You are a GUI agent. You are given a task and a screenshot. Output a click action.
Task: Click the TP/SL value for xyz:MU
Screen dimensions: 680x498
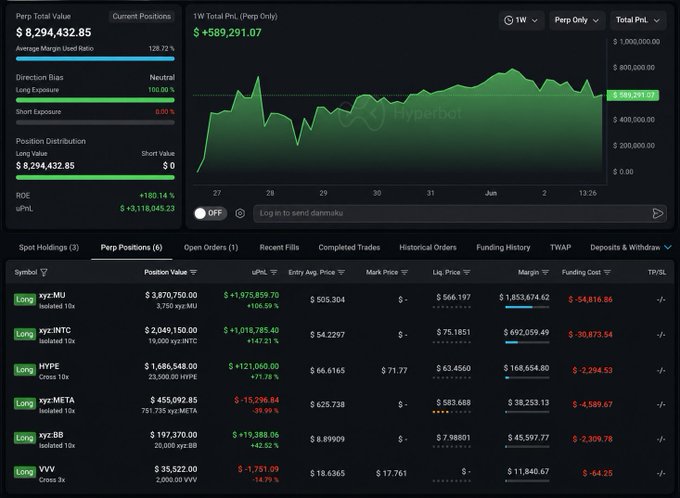661,299
